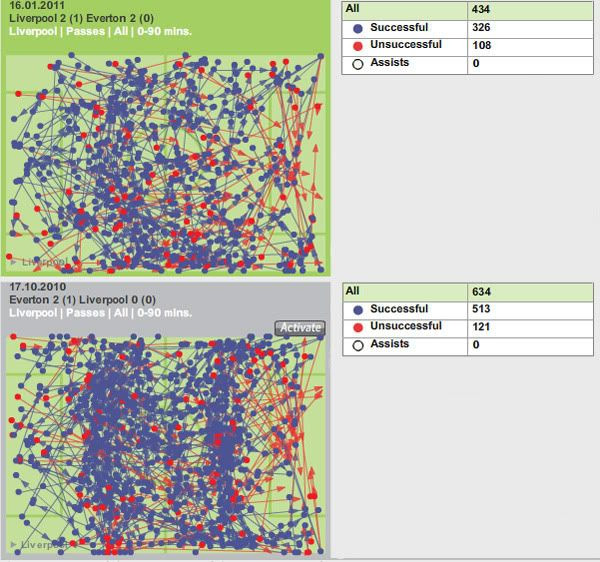The image size is (600, 562).
Task: Click the successful count 513
Action: 481,309
